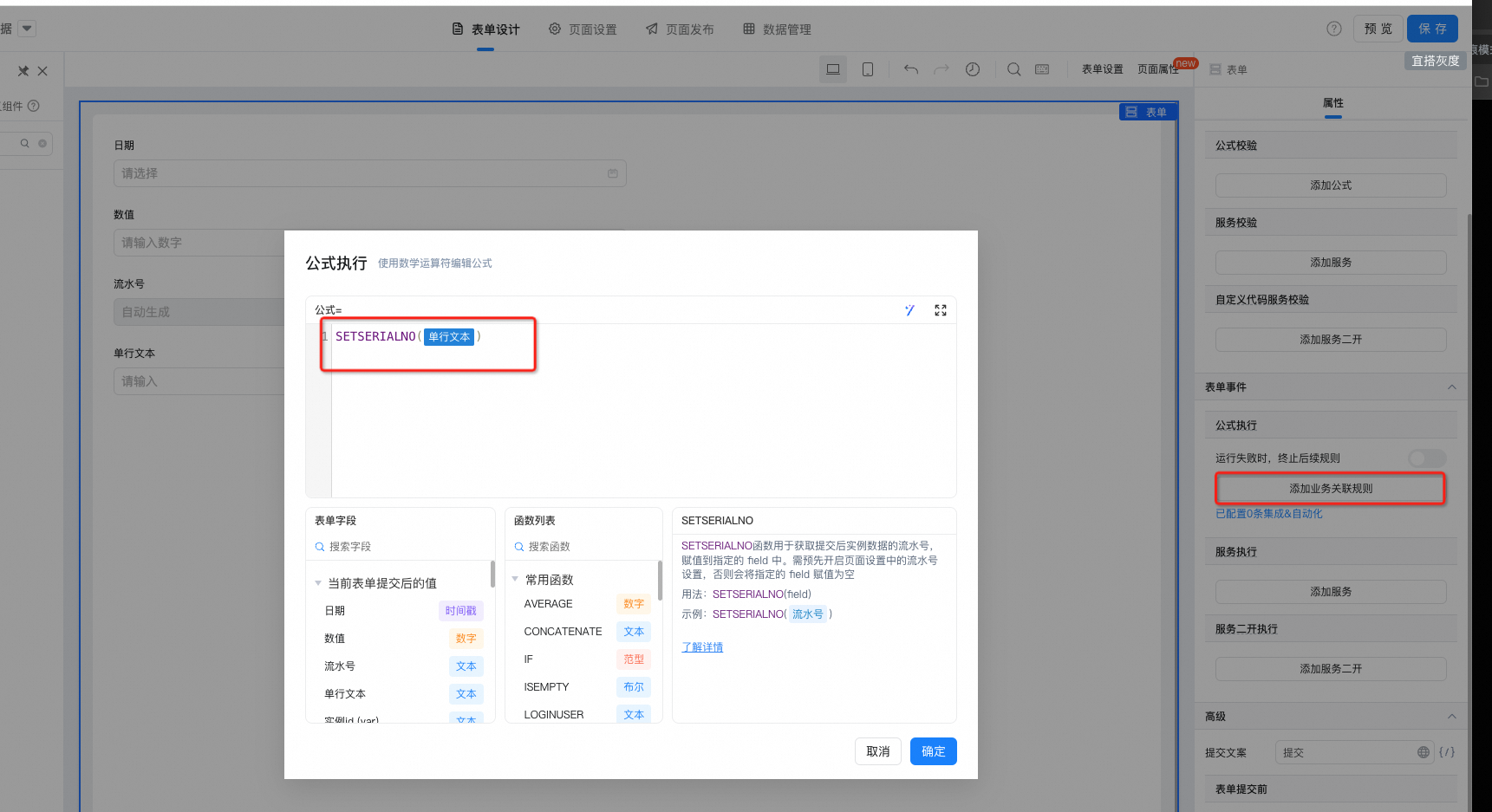Collapse the 表单事件 section
This screenshot has width=1492, height=812.
(1452, 387)
